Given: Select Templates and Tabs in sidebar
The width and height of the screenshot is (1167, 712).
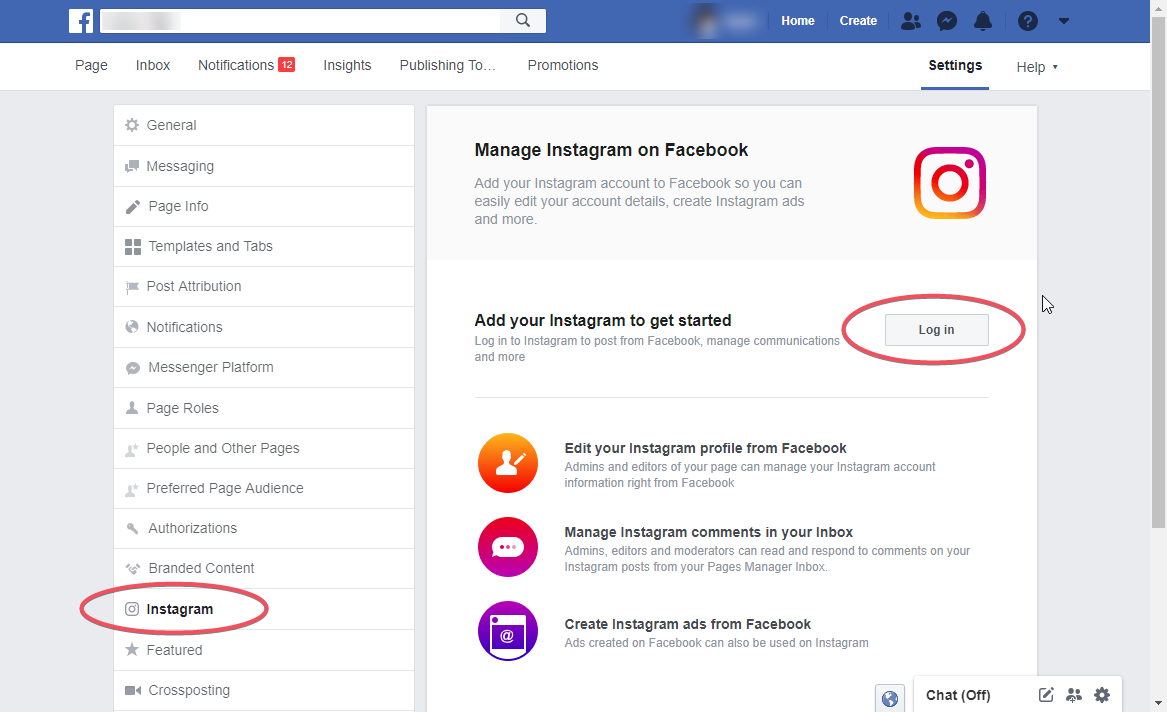Looking at the screenshot, I should tap(264, 246).
